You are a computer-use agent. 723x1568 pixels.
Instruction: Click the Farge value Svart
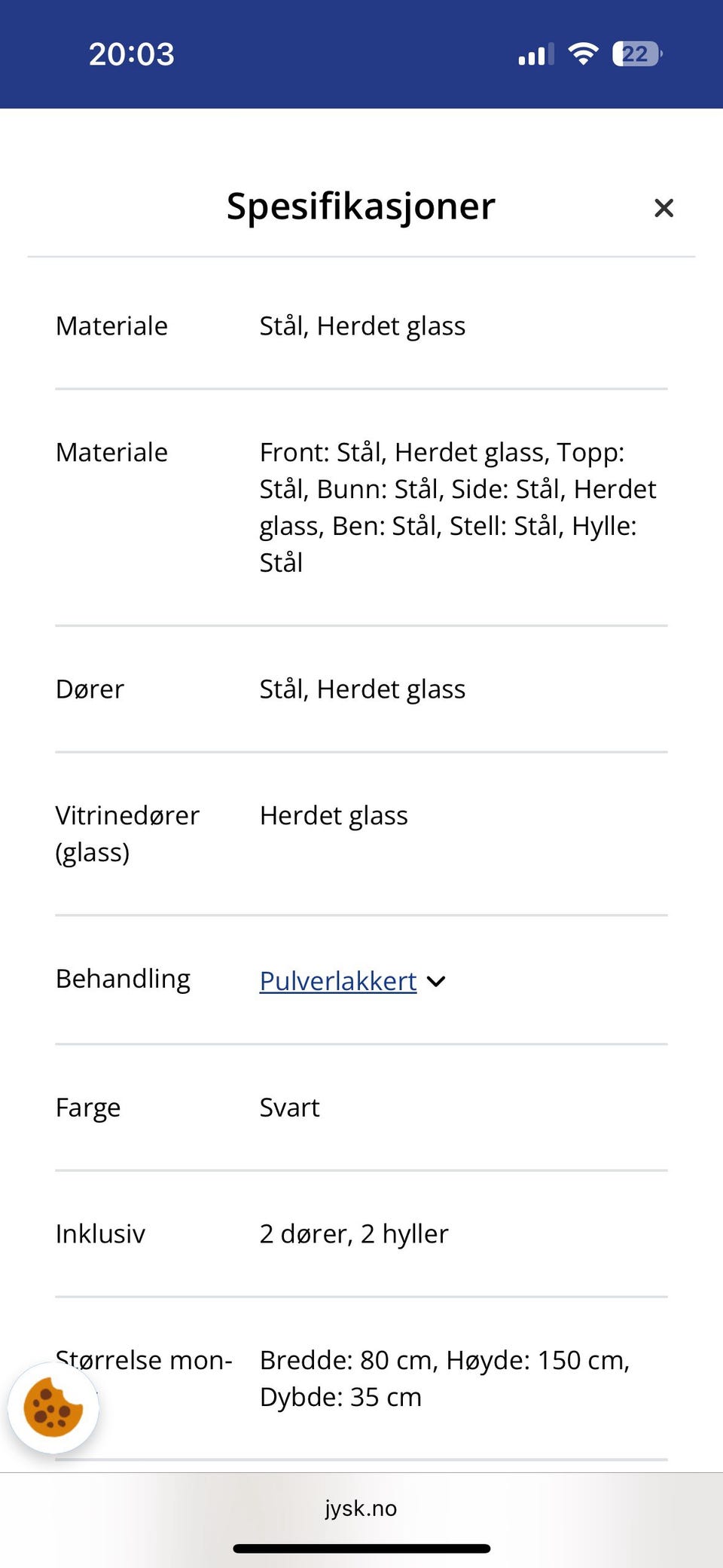point(289,1108)
